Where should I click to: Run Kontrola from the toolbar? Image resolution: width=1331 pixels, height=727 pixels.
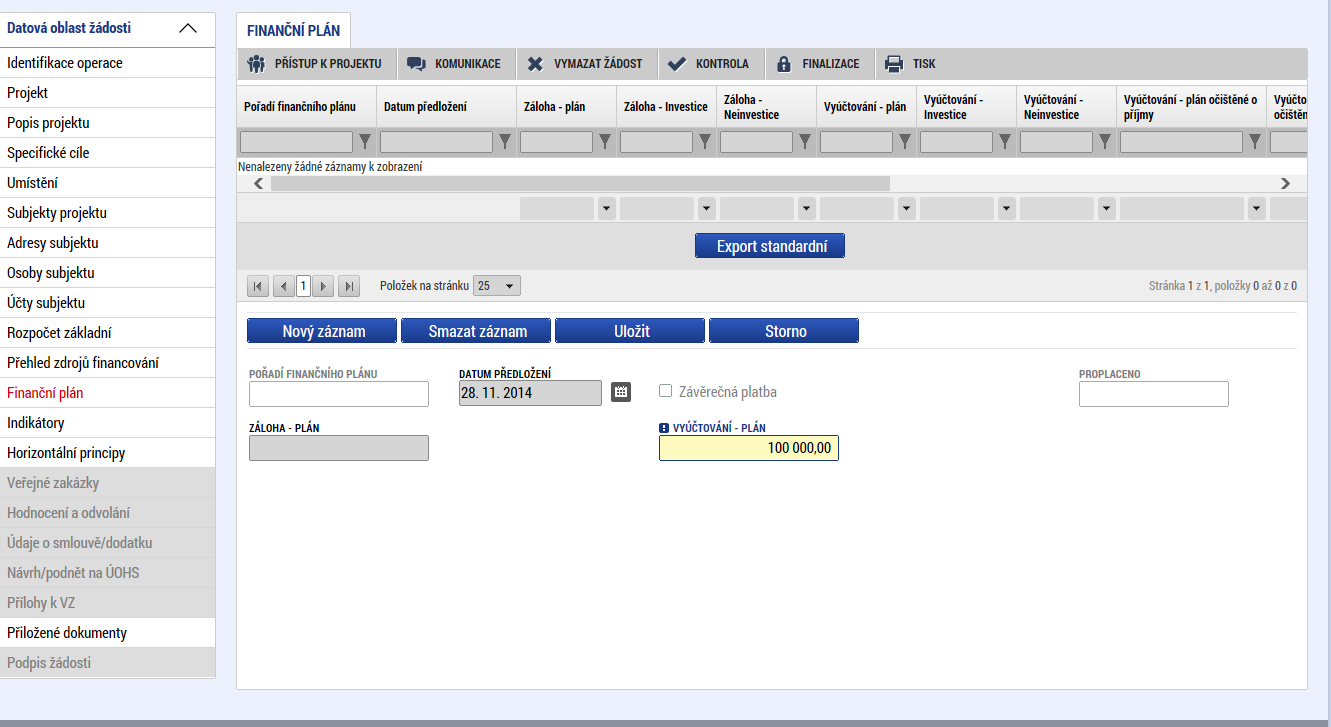coord(709,64)
